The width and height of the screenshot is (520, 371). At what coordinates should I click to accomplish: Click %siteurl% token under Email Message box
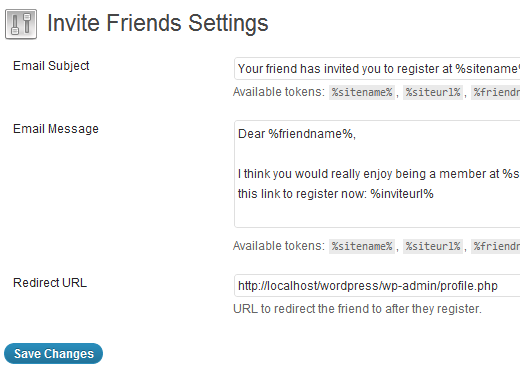click(433, 246)
